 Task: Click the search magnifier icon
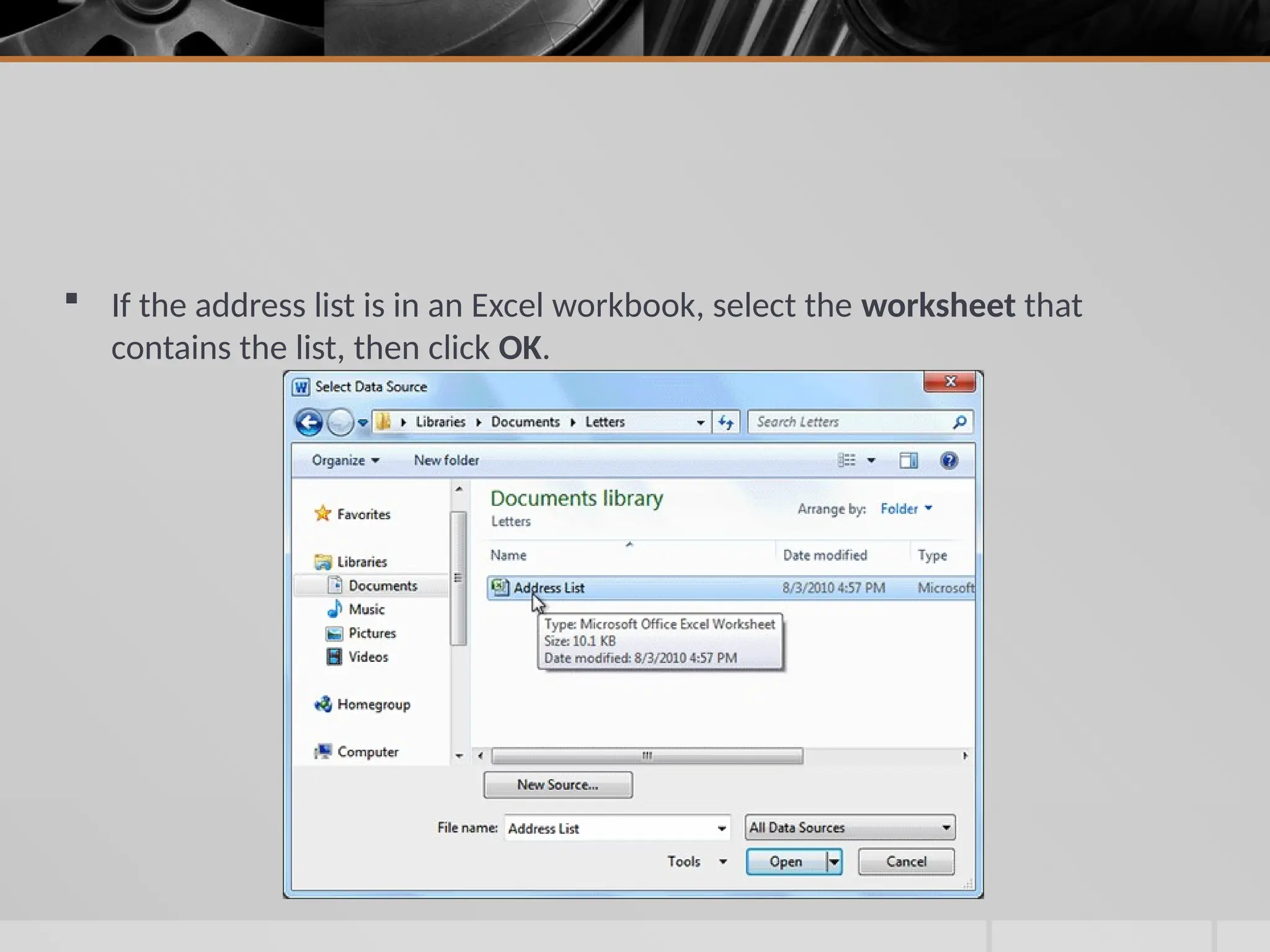point(959,422)
